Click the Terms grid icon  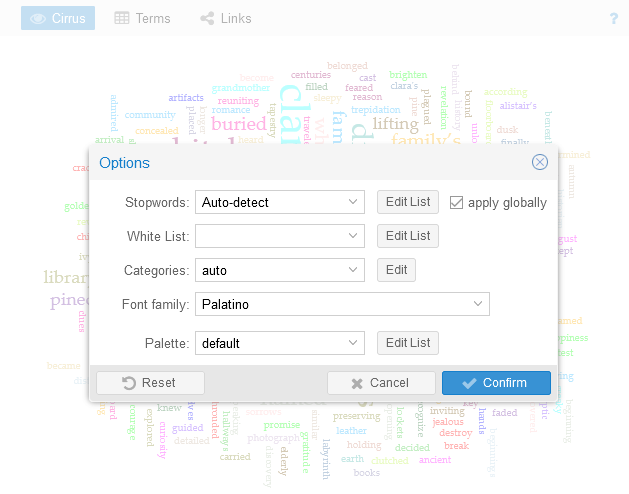pyautogui.click(x=122, y=18)
